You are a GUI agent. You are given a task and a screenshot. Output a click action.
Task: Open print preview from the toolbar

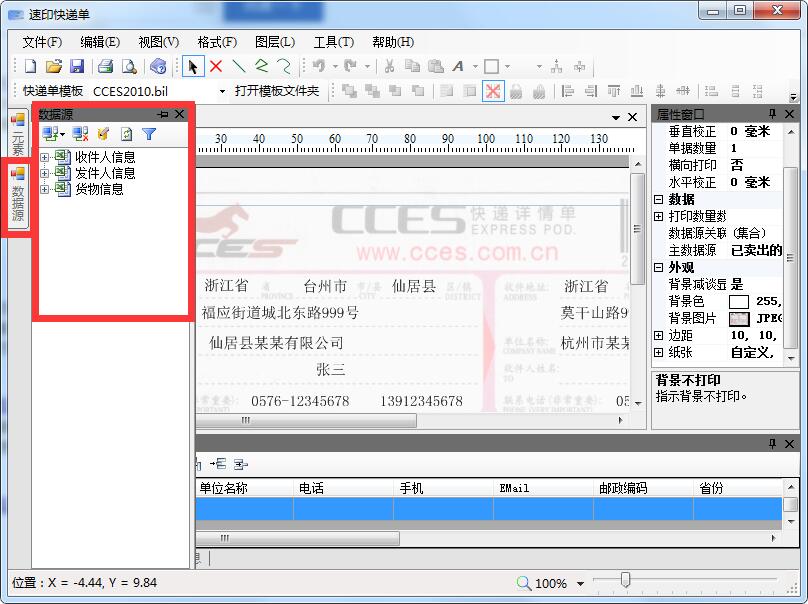point(129,67)
